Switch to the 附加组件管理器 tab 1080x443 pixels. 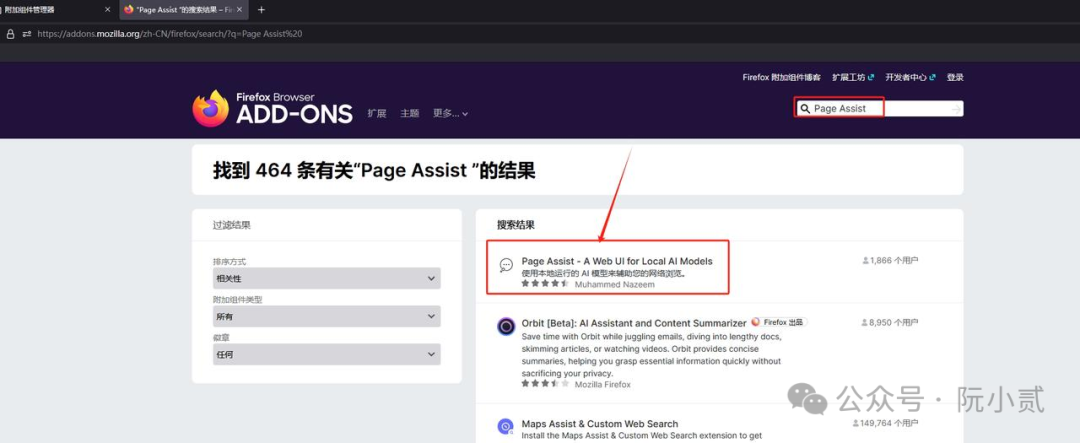(x=56, y=10)
